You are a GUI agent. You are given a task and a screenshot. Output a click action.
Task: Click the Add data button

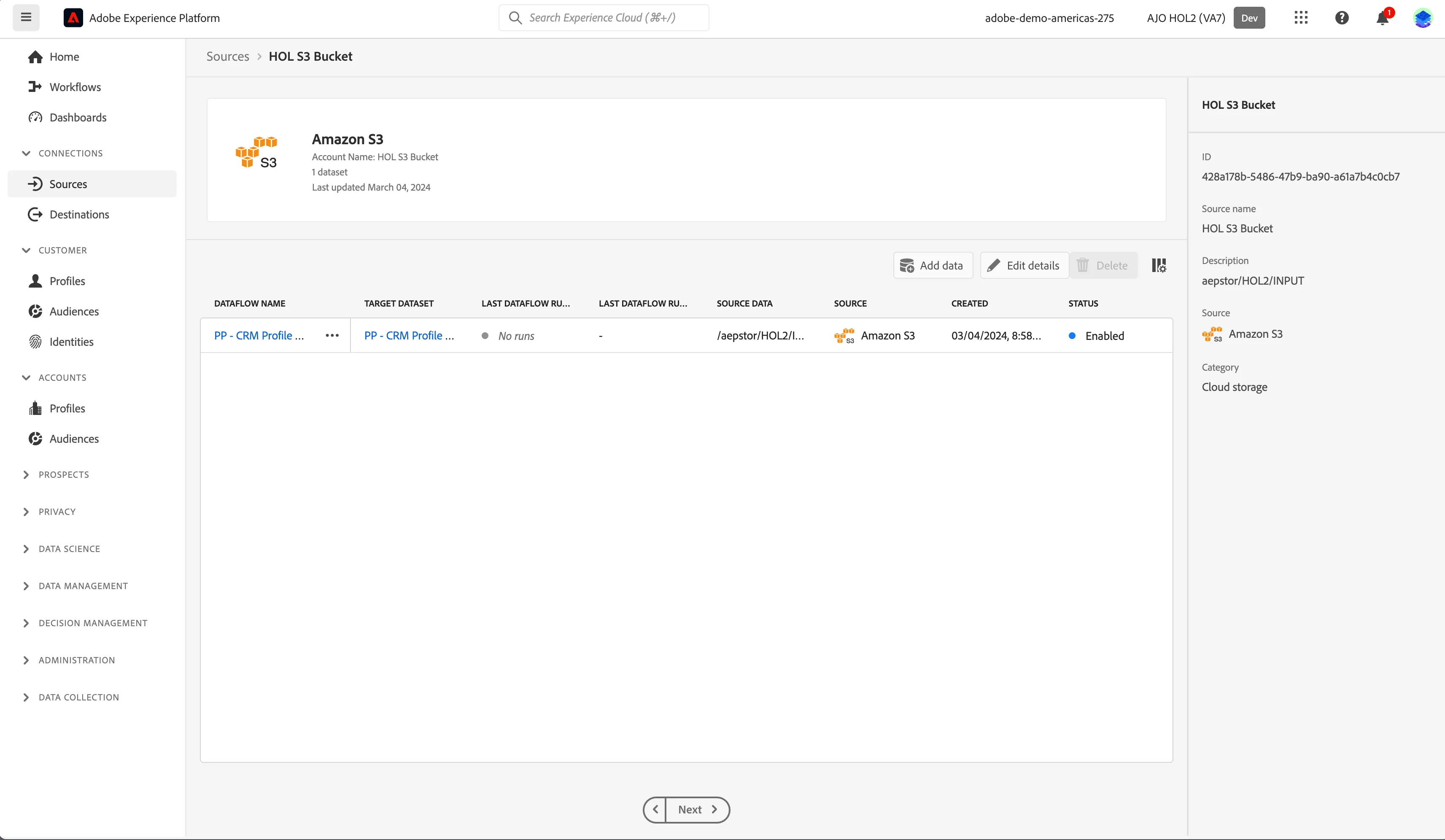(x=933, y=266)
